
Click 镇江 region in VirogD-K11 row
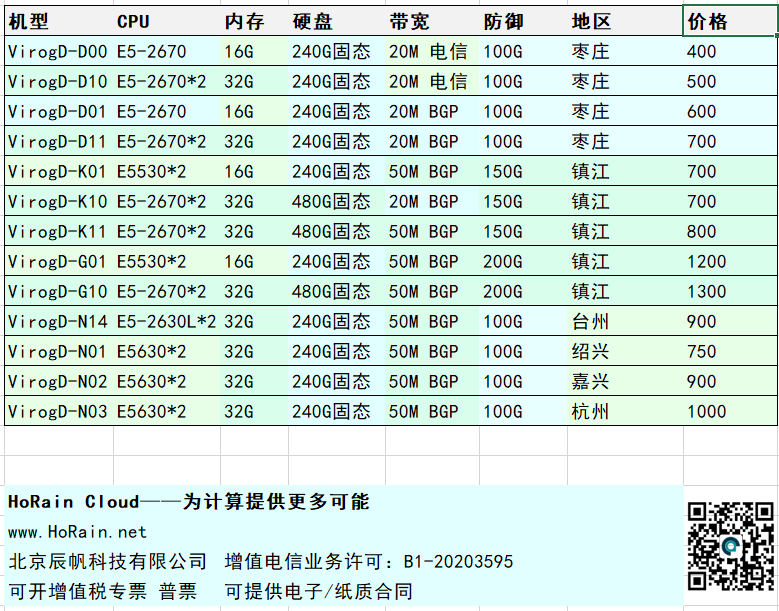pos(625,231)
